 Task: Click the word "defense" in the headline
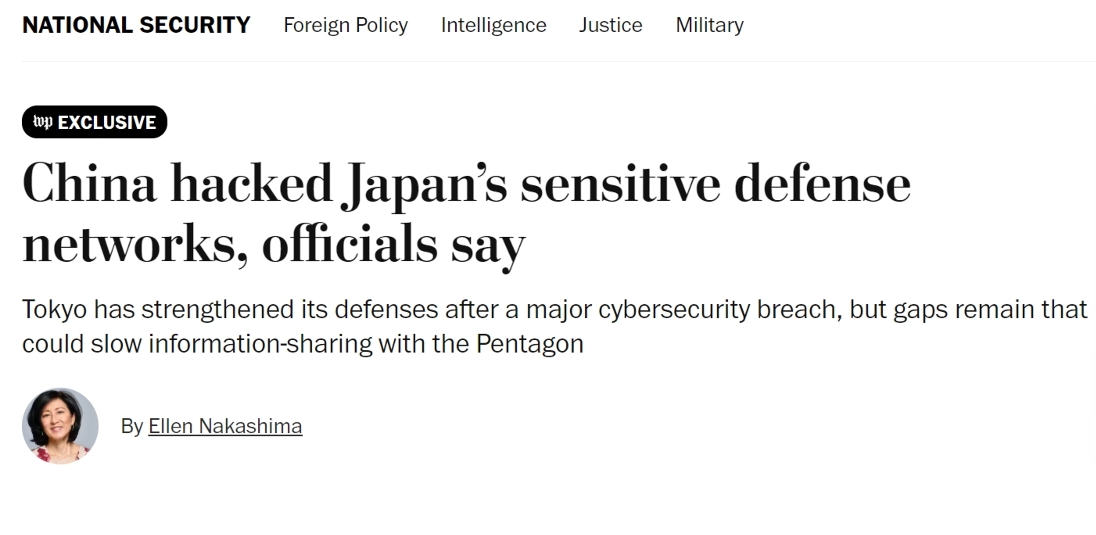[823, 185]
